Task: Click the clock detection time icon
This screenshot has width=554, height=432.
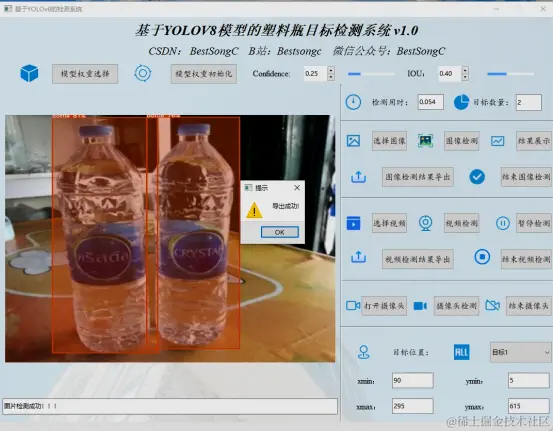Action: click(x=353, y=102)
